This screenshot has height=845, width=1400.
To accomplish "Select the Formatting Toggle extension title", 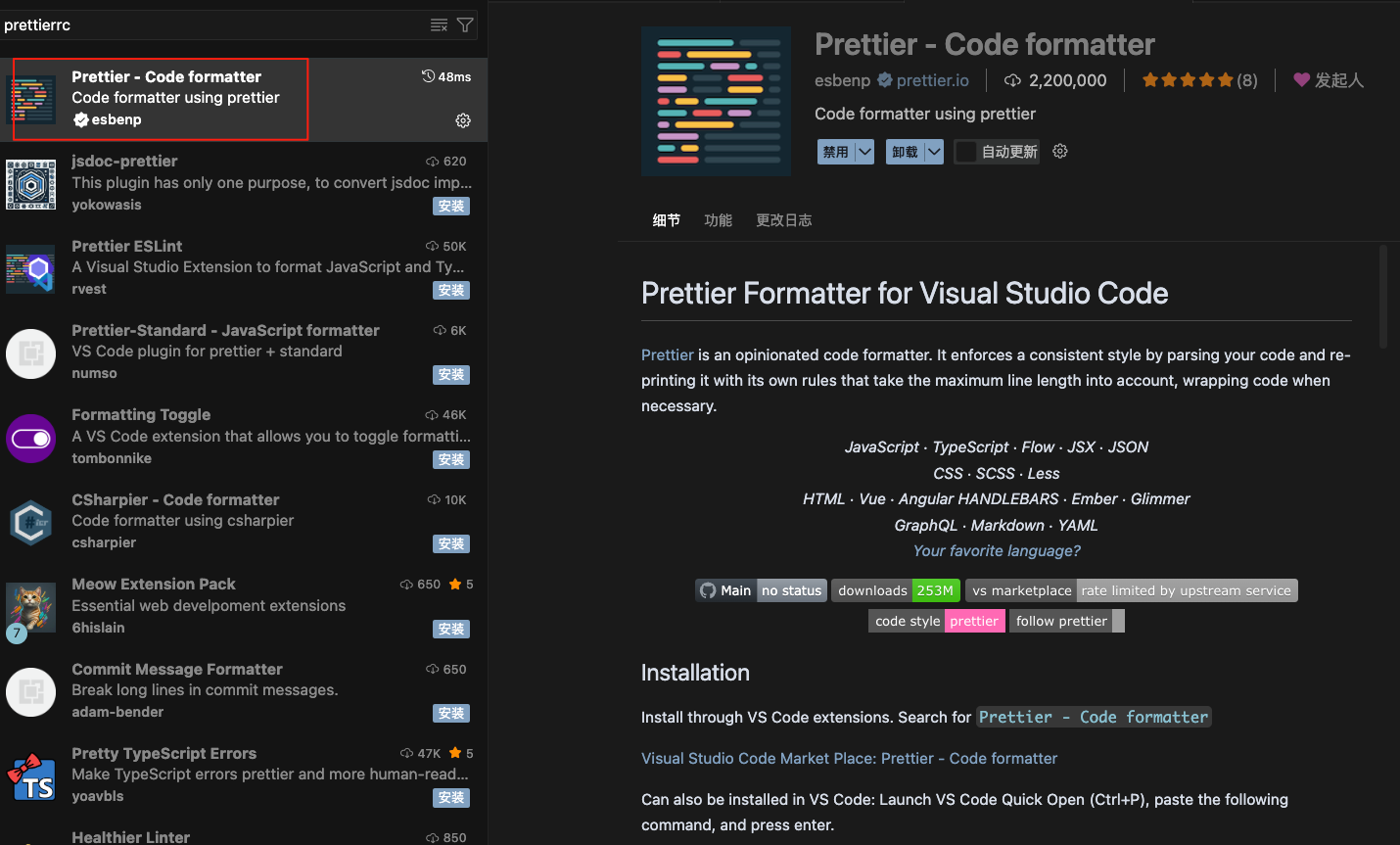I will pos(141,414).
